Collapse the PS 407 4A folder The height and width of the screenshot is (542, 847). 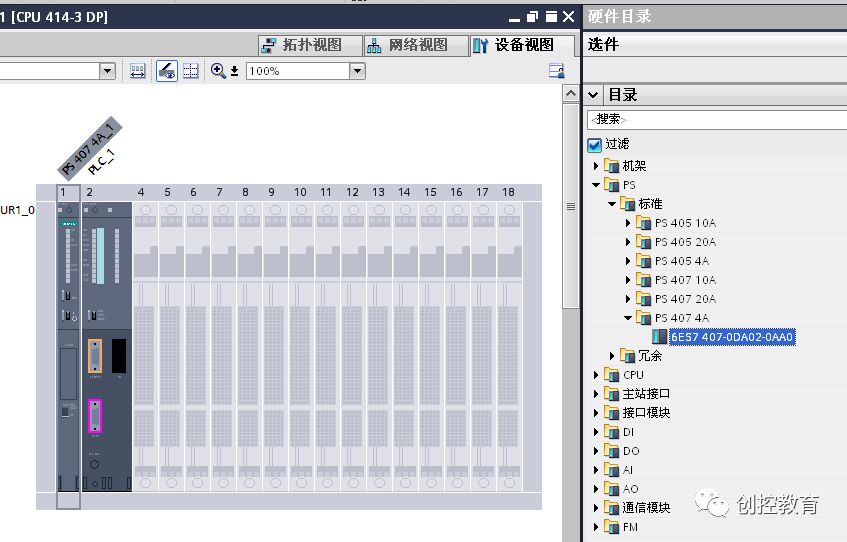(x=628, y=318)
